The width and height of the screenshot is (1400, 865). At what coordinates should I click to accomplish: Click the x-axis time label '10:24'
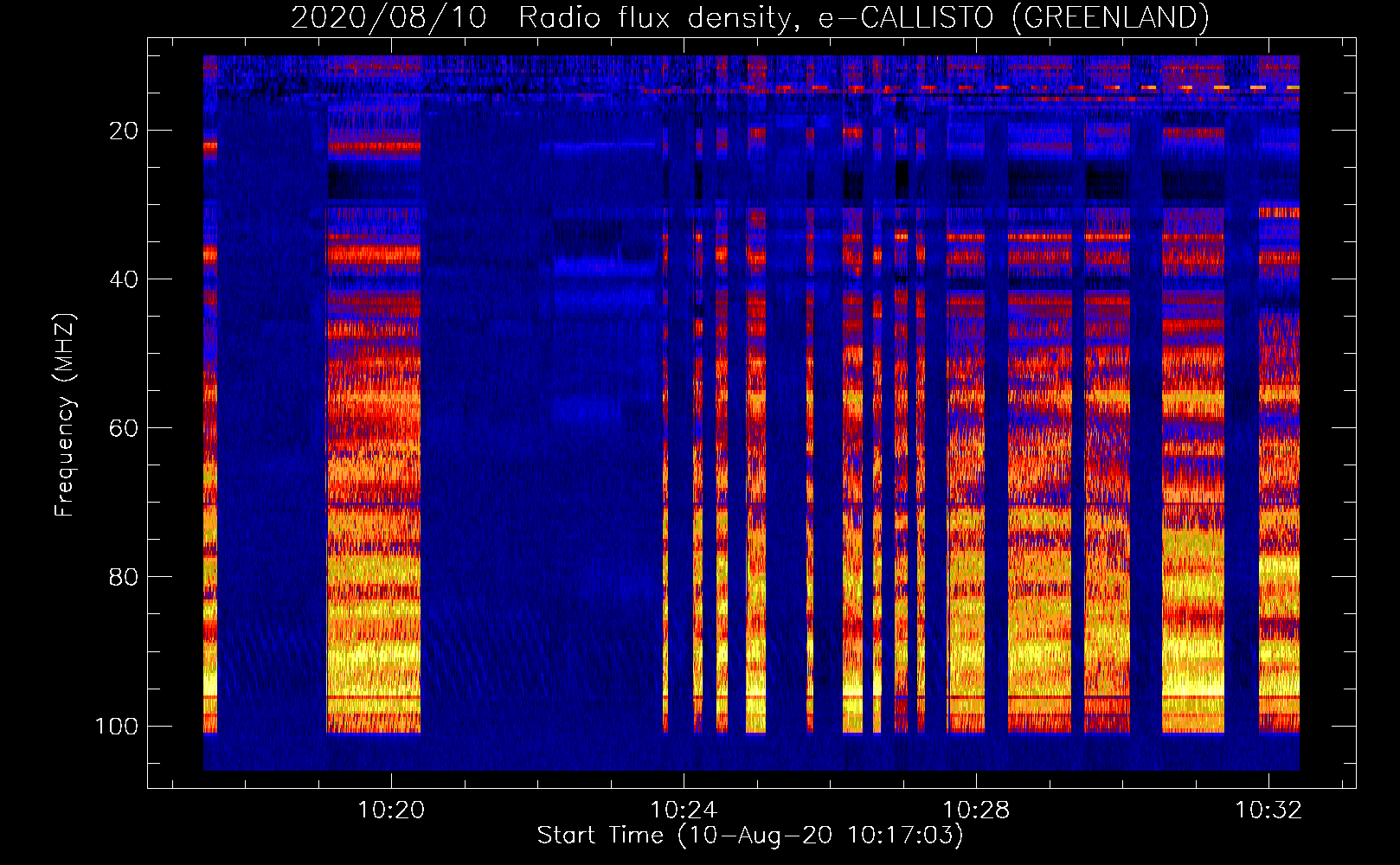click(684, 811)
